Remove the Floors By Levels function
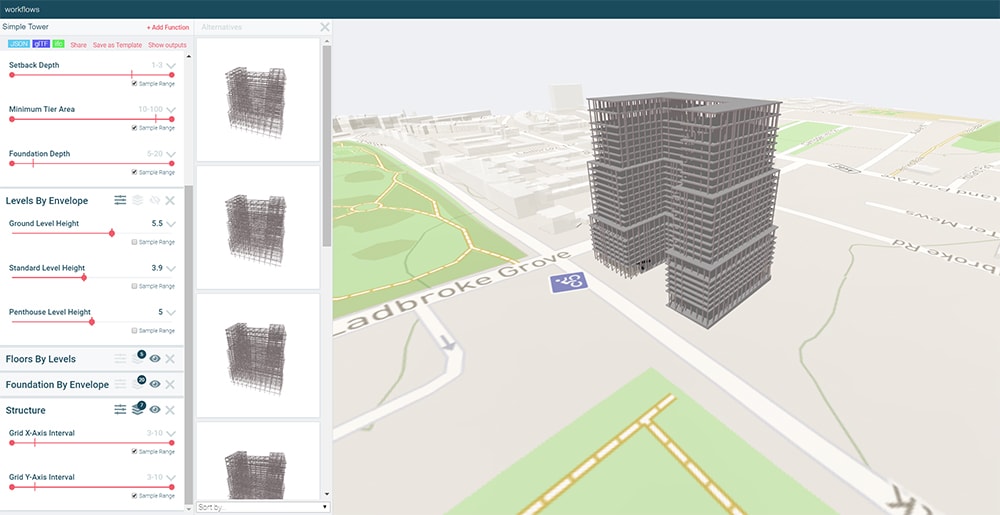This screenshot has height=515, width=1000. [170, 359]
